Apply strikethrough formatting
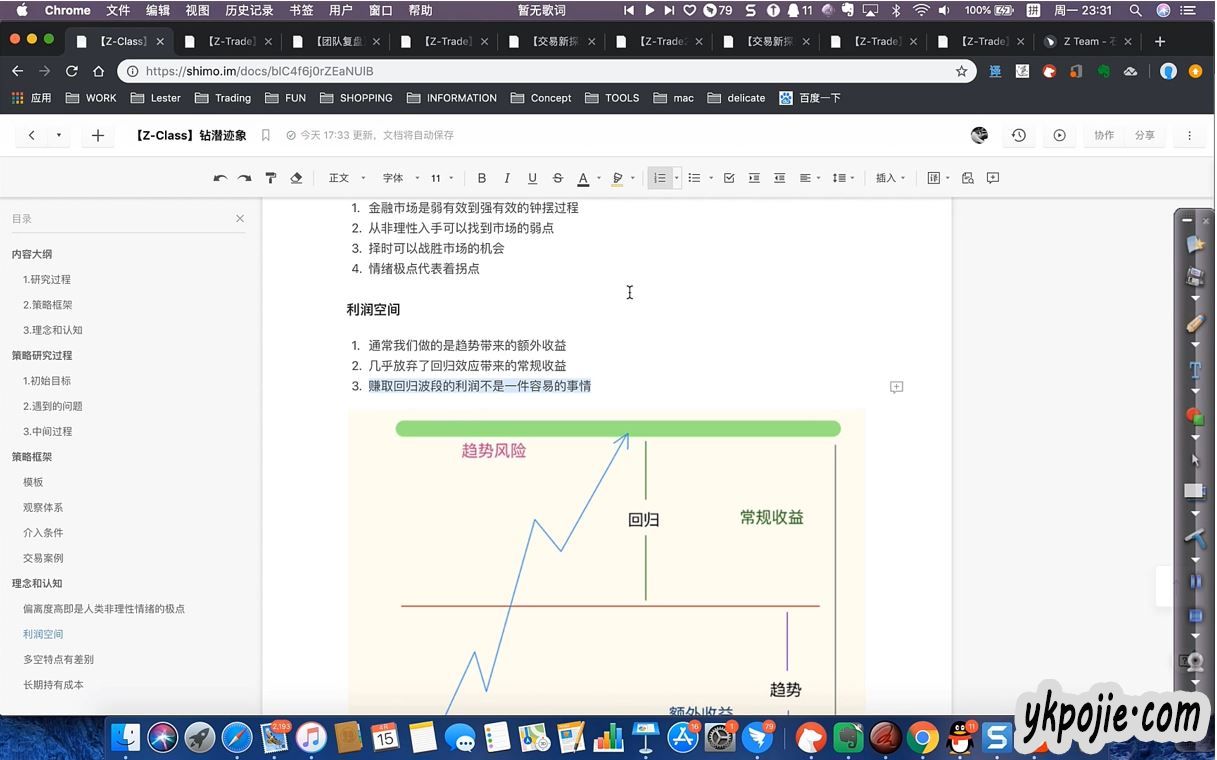This screenshot has height=760, width=1217. tap(557, 178)
